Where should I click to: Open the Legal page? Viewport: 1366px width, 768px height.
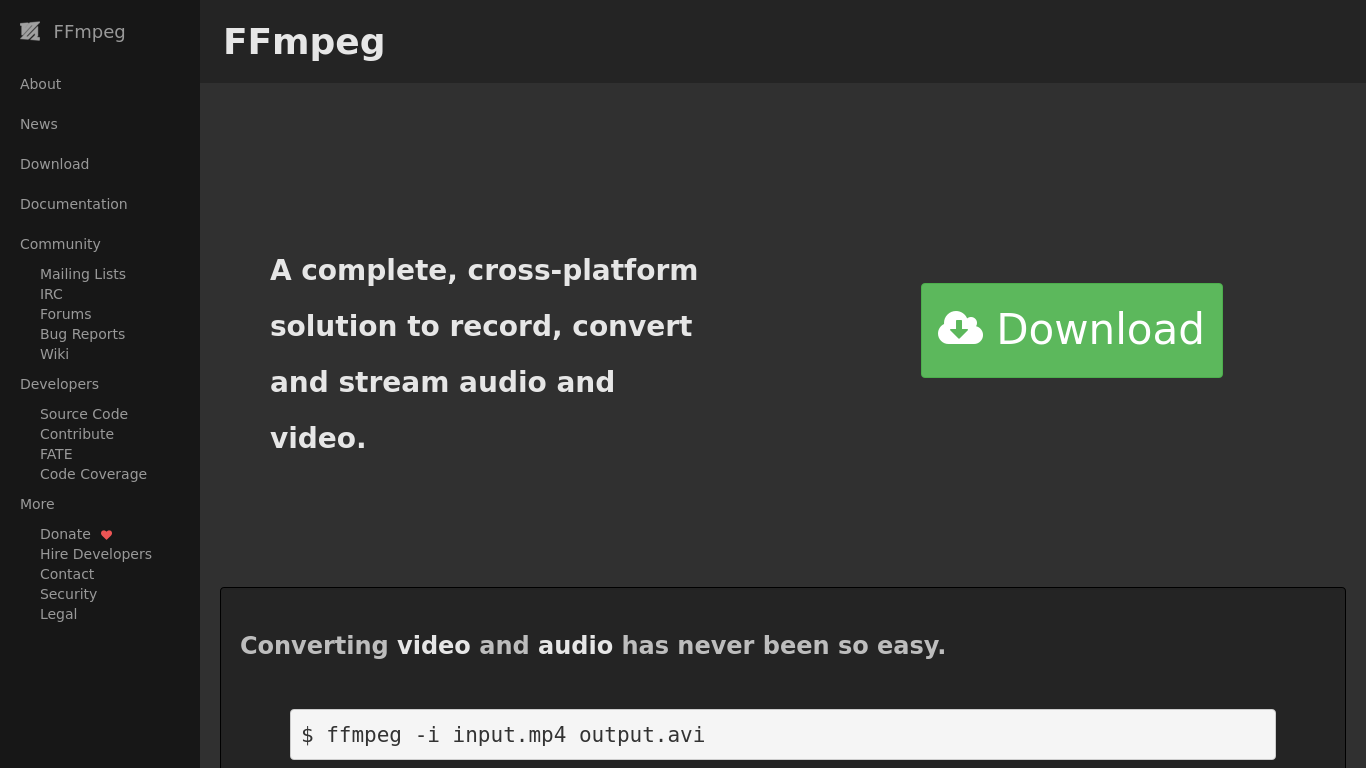[x=58, y=614]
